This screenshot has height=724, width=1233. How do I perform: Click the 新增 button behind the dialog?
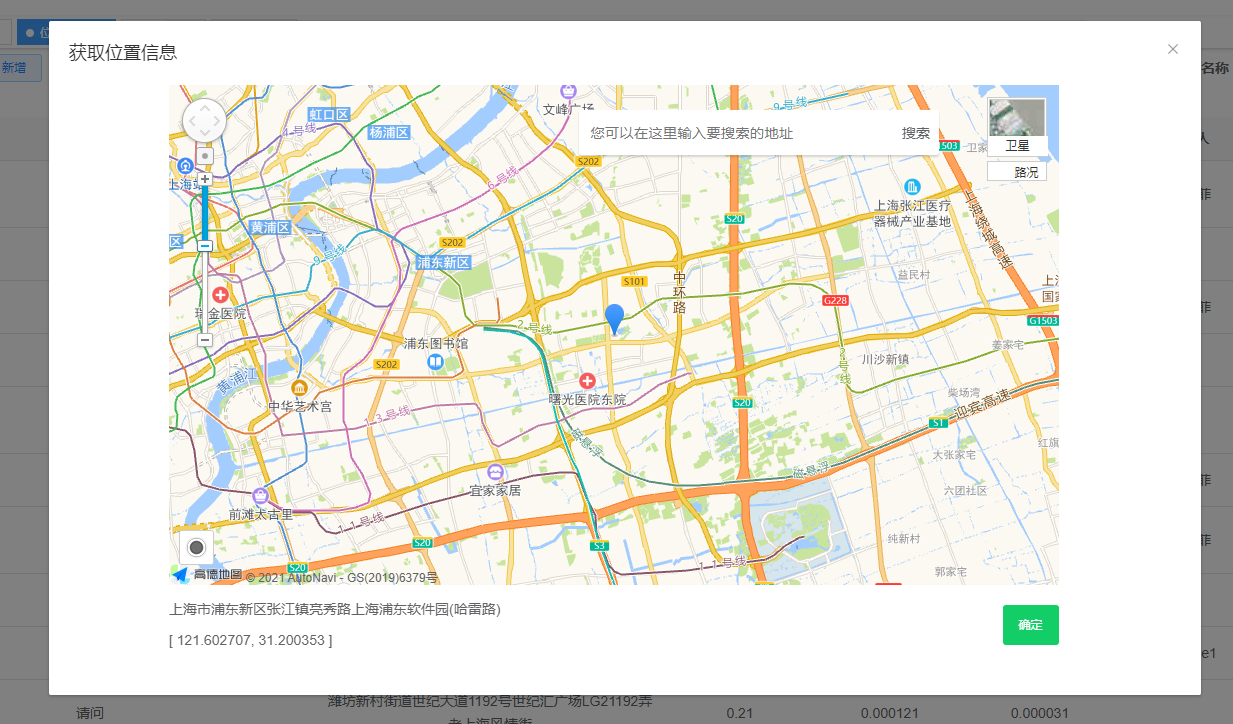tap(19, 66)
